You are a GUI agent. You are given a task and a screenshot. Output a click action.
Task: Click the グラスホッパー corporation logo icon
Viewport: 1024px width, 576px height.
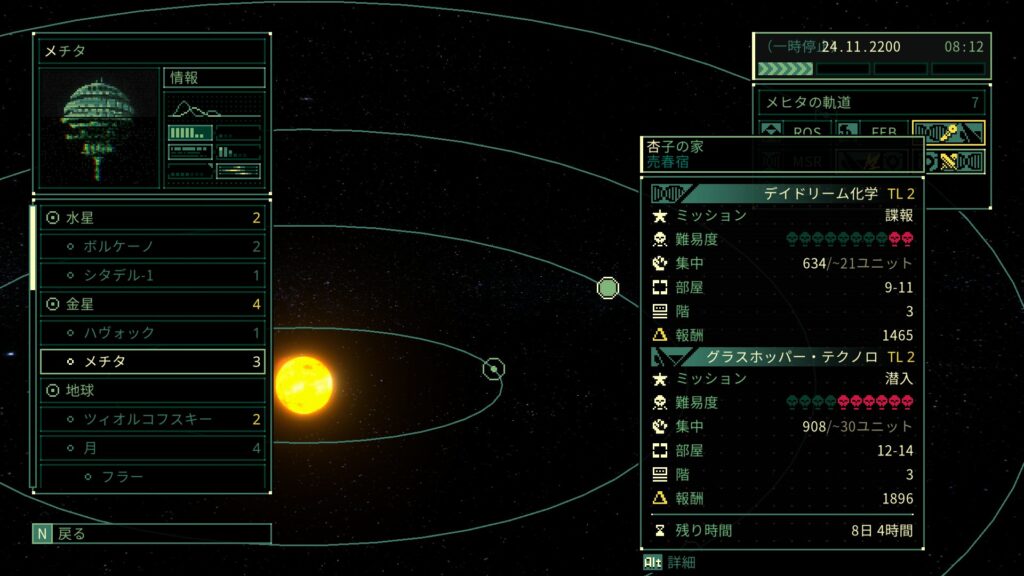coord(671,357)
